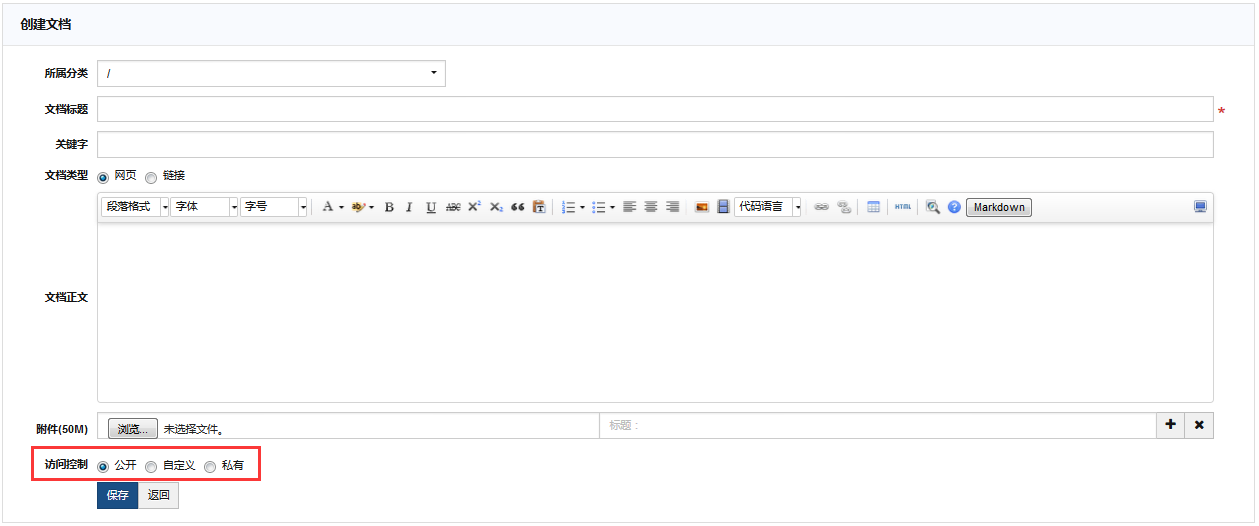Align text to the left
1259x526 pixels.
coord(629,207)
